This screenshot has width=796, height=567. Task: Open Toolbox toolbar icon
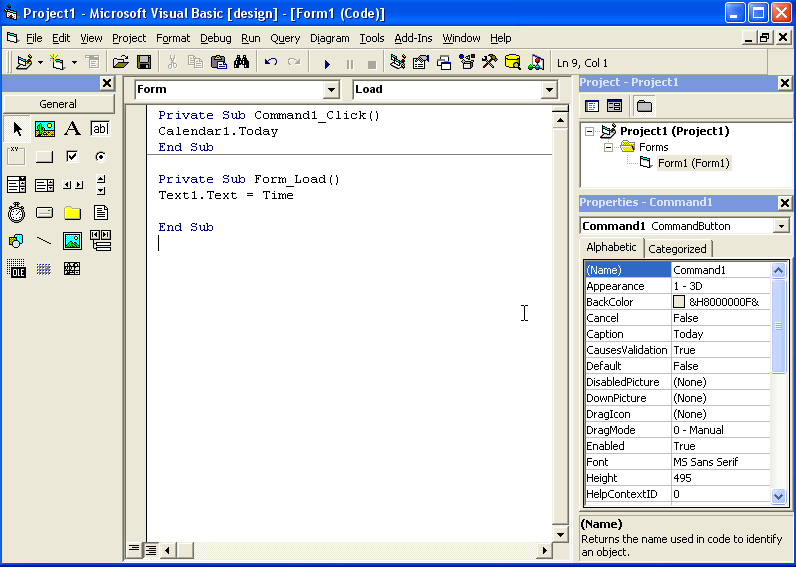click(489, 62)
